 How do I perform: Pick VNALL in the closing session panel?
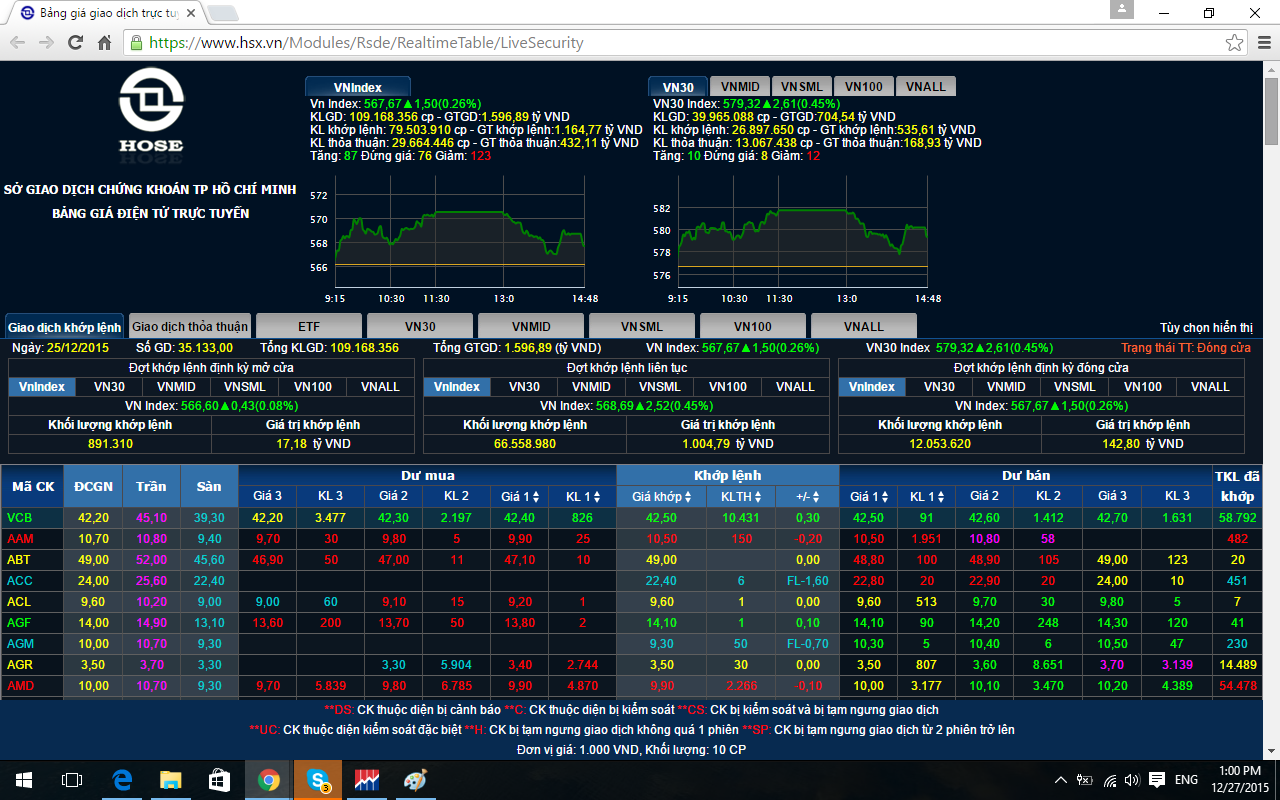pos(1210,387)
